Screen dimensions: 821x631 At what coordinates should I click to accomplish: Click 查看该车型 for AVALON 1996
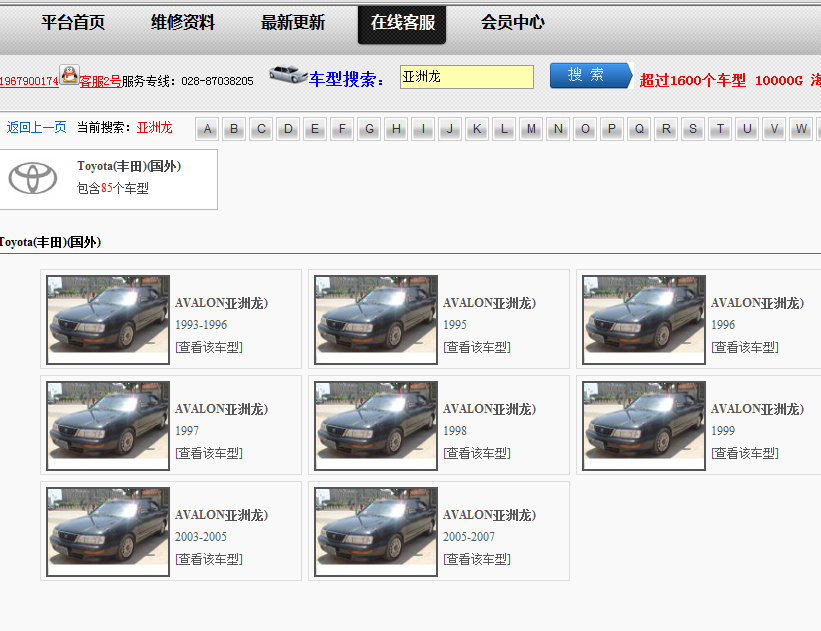pos(745,347)
